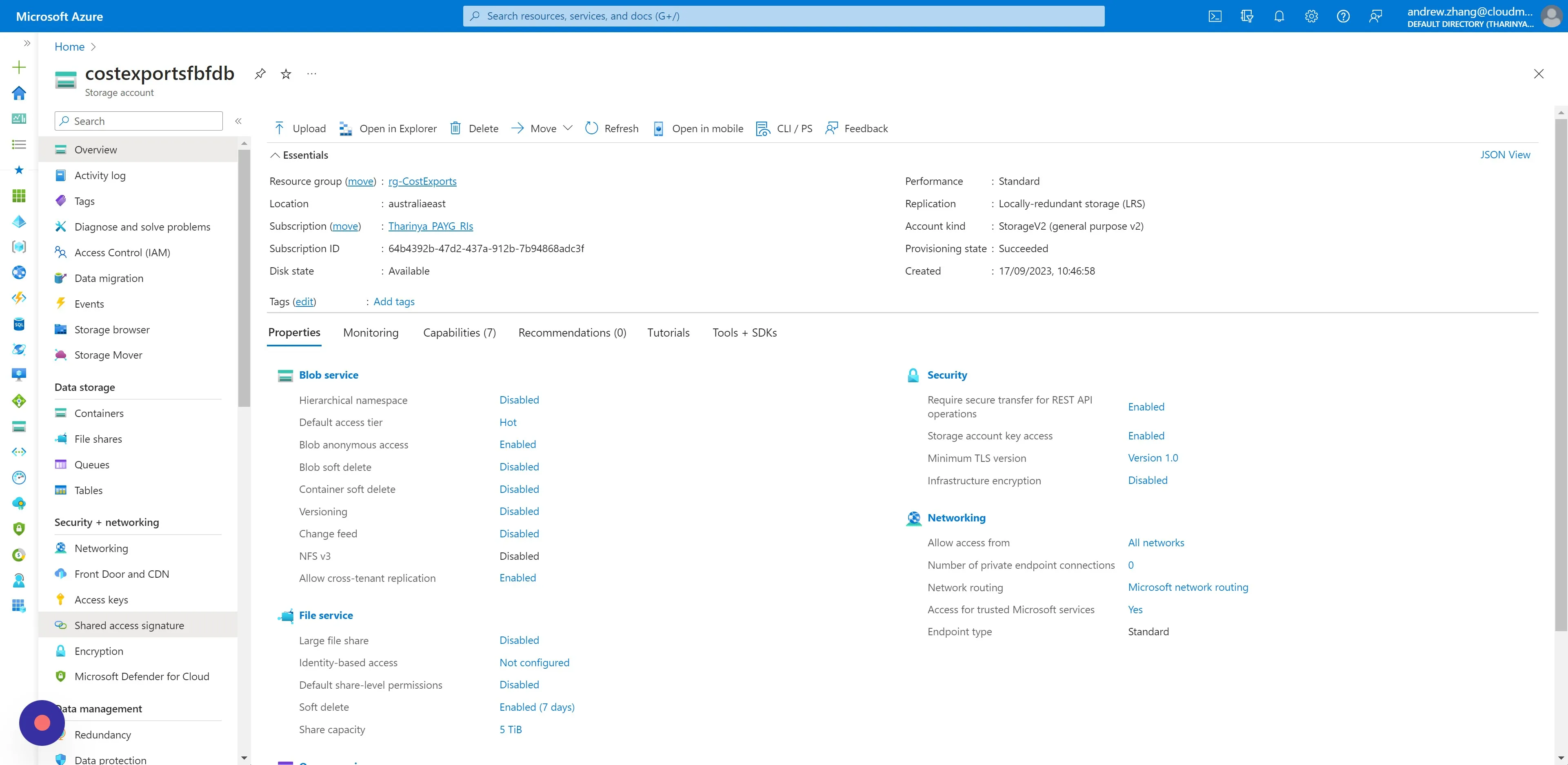Click the breadcrumb chevron after Home
The image size is (1568, 765).
click(x=93, y=47)
